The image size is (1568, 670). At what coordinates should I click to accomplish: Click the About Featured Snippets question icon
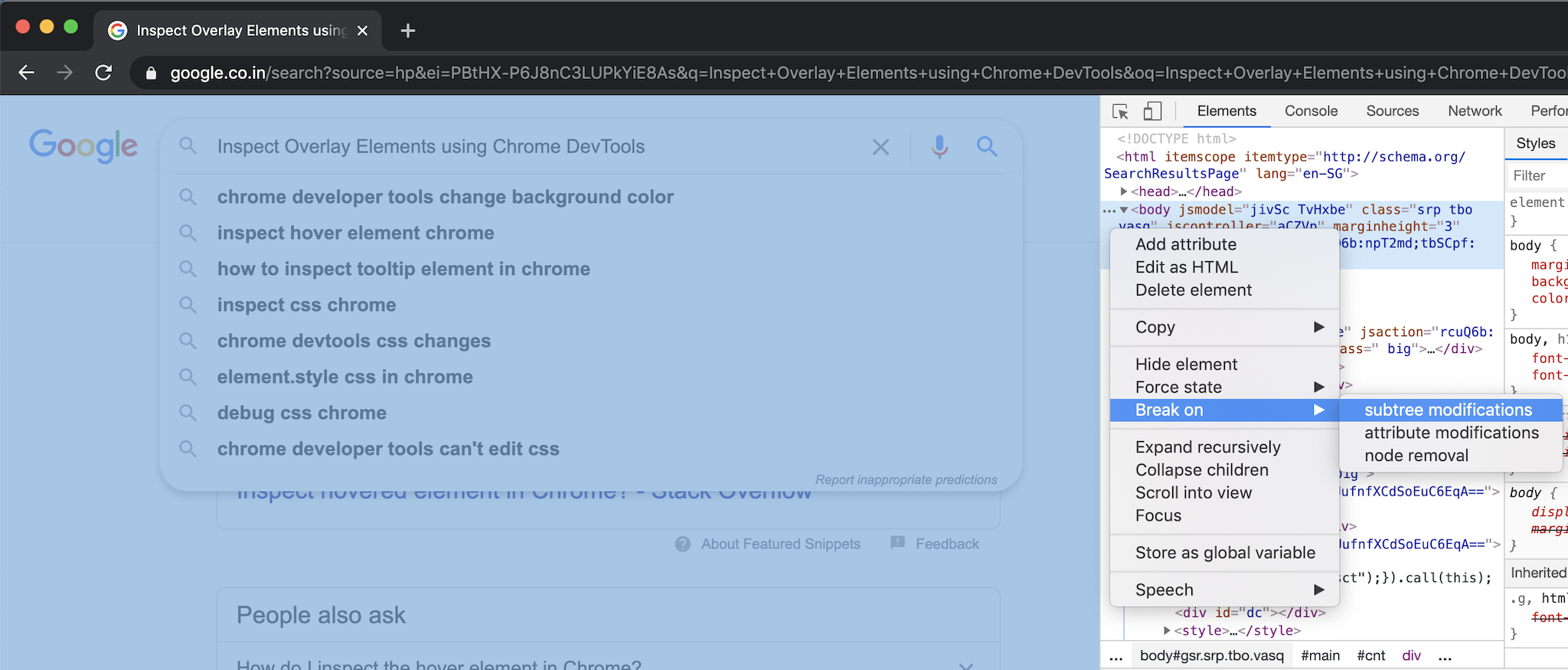[683, 544]
